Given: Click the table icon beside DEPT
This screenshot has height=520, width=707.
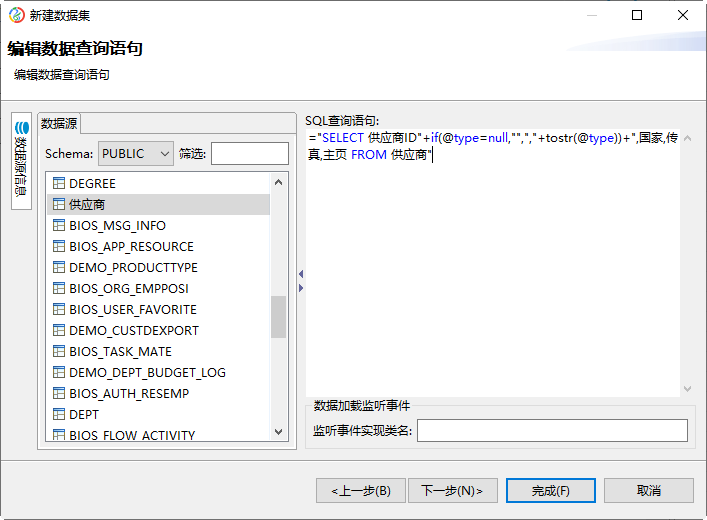Looking at the screenshot, I should pos(59,414).
